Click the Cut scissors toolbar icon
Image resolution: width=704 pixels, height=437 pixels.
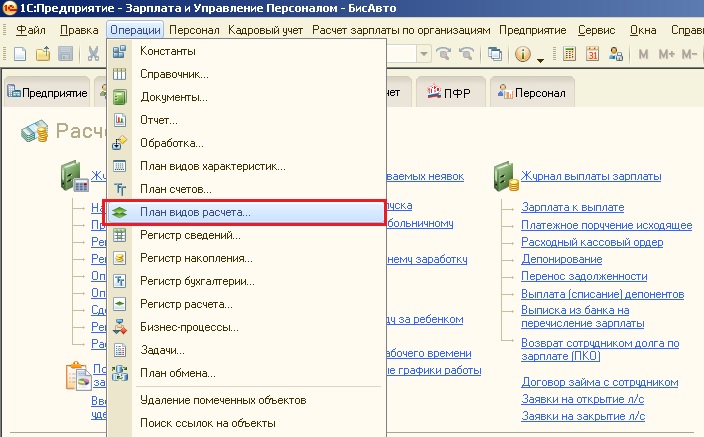click(x=93, y=54)
